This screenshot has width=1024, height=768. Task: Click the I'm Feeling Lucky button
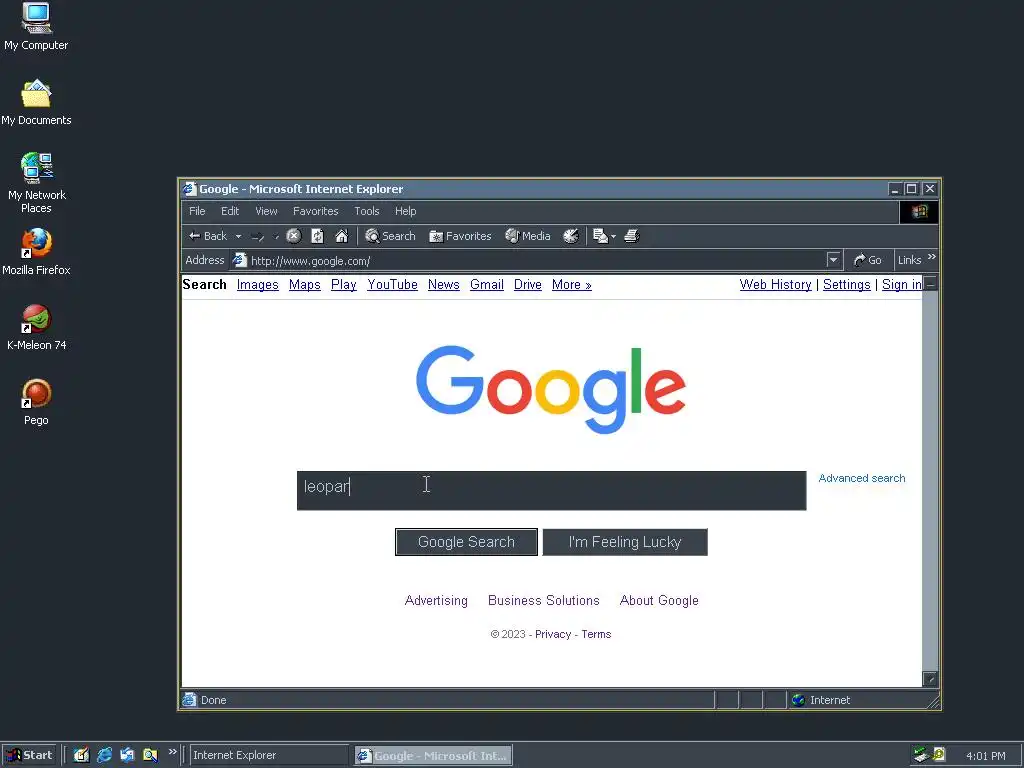(x=625, y=542)
